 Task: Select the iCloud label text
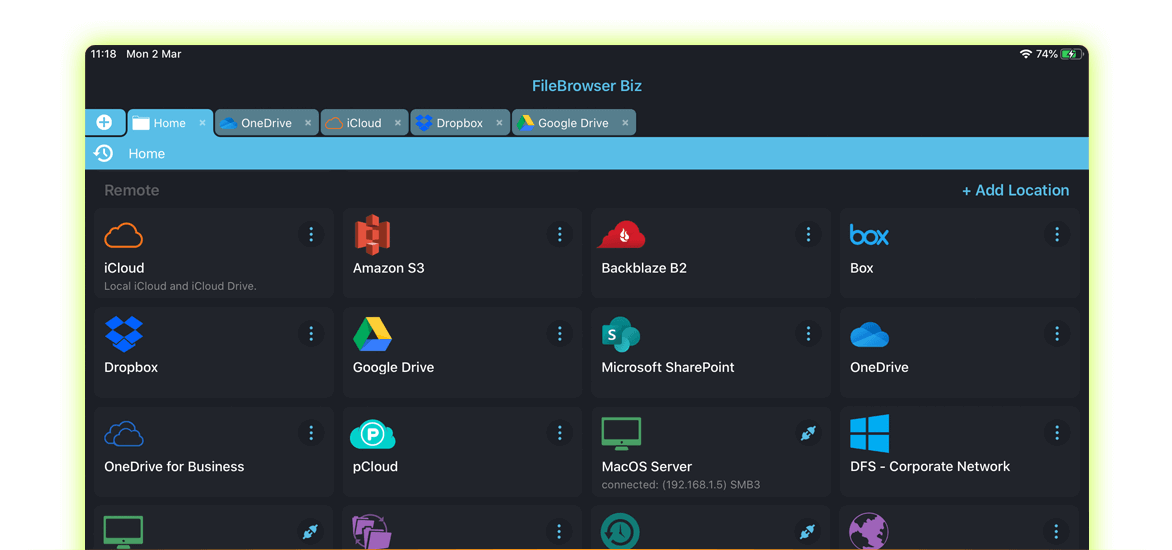124,268
